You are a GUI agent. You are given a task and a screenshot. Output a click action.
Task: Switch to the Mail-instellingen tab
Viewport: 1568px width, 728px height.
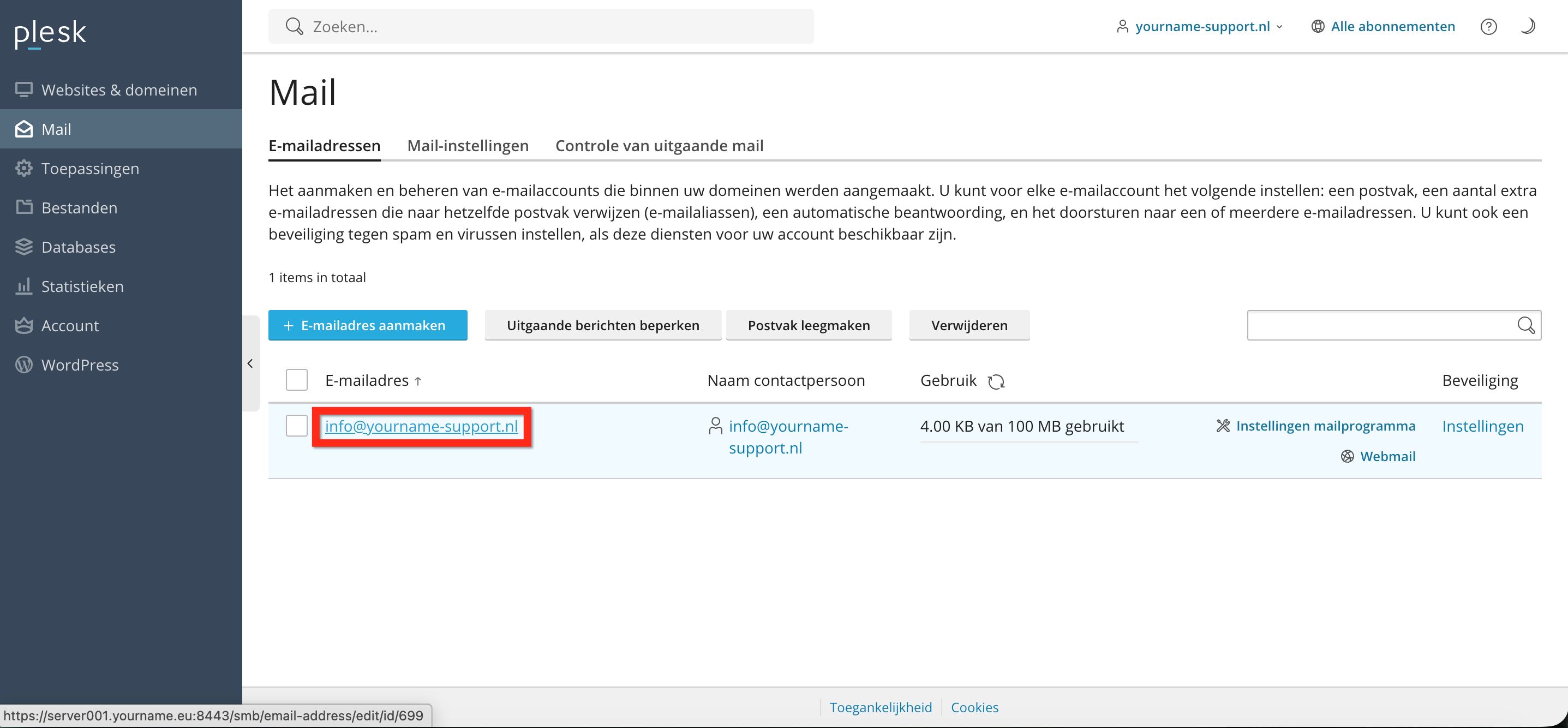coord(468,146)
